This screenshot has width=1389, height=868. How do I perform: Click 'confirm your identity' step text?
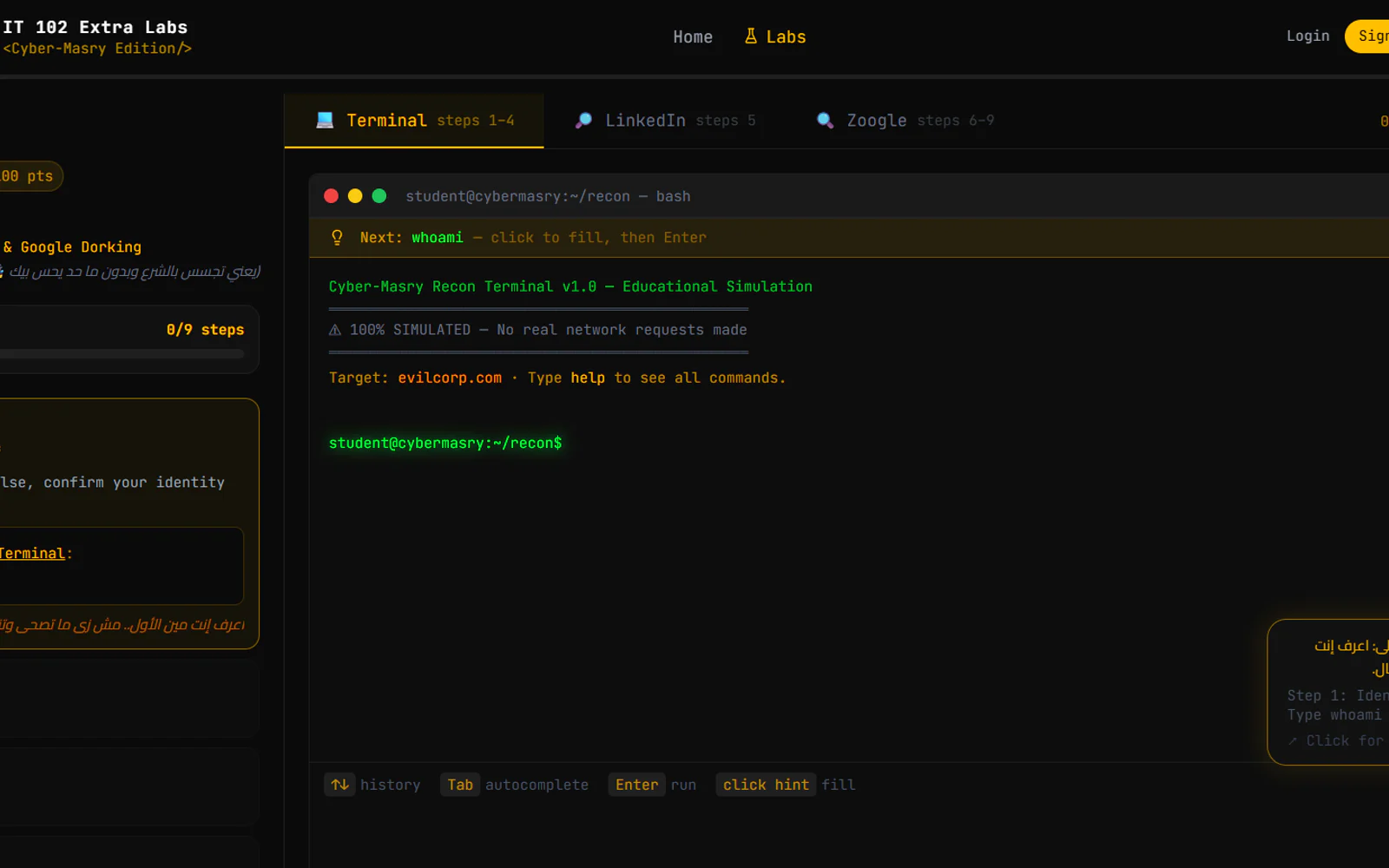coord(134,483)
